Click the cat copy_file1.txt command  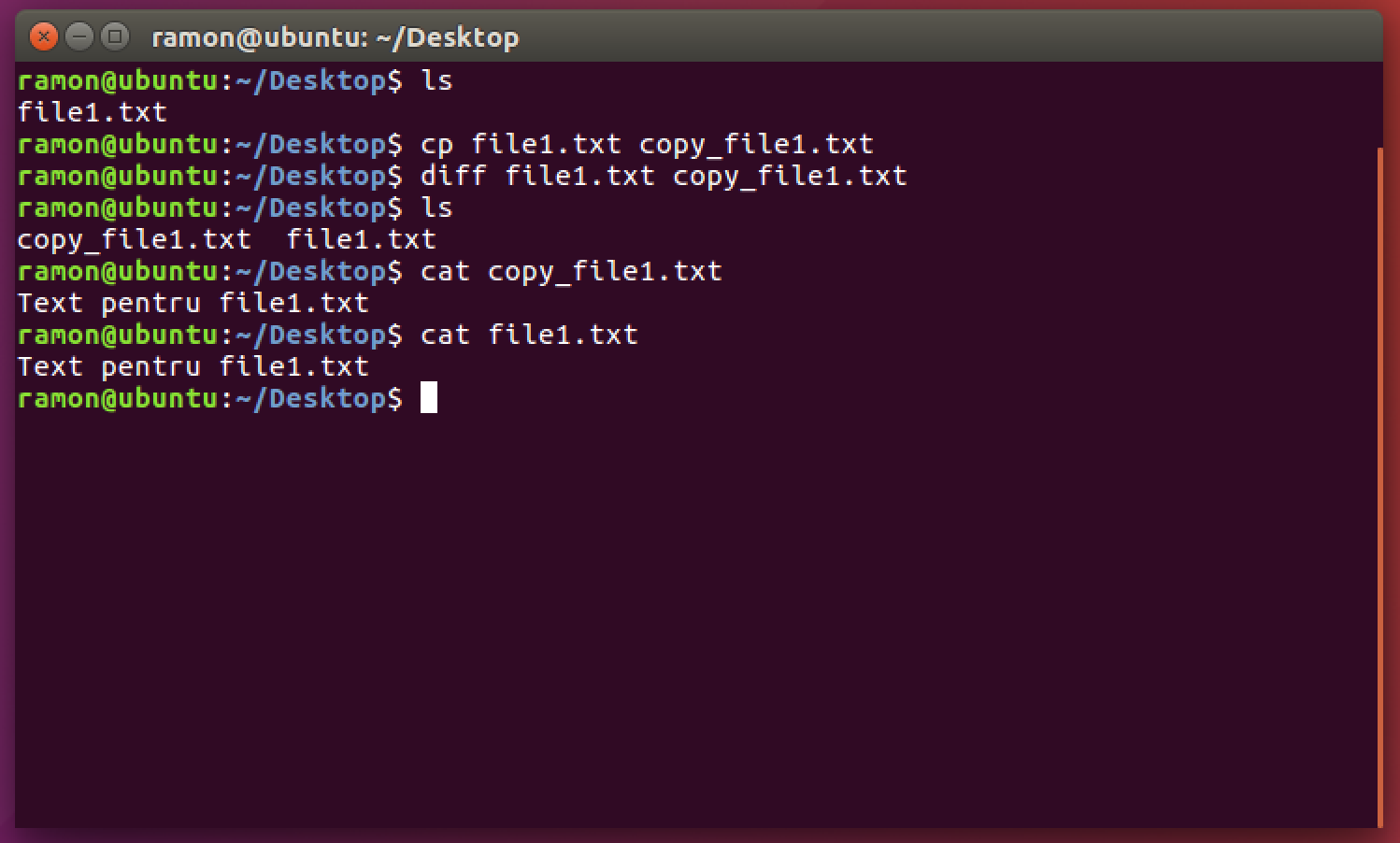point(574,270)
